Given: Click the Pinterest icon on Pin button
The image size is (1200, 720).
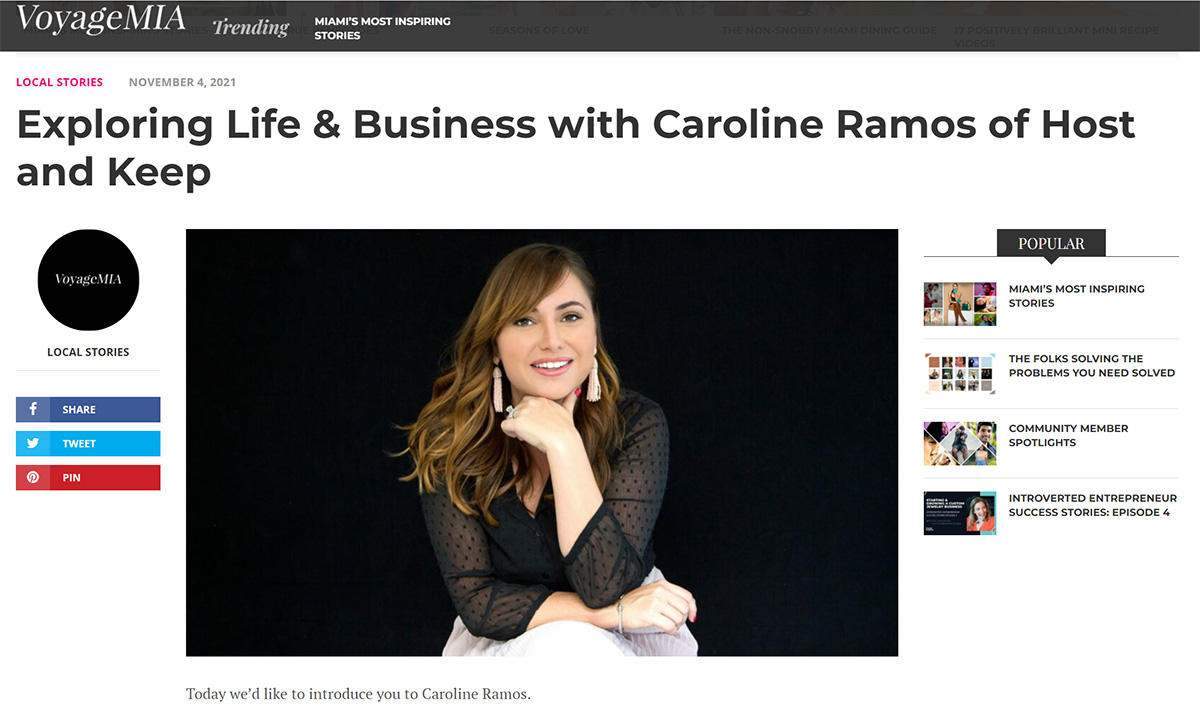Looking at the screenshot, I should (33, 477).
